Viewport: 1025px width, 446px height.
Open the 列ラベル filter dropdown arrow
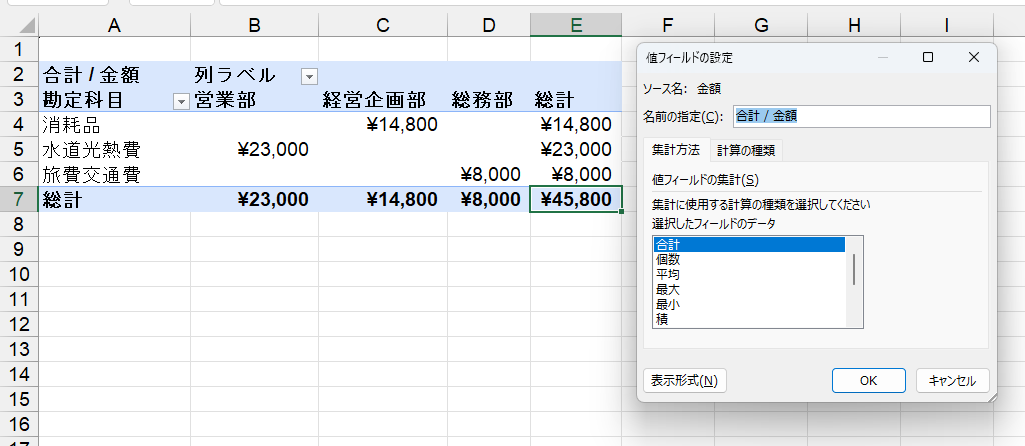click(x=309, y=76)
